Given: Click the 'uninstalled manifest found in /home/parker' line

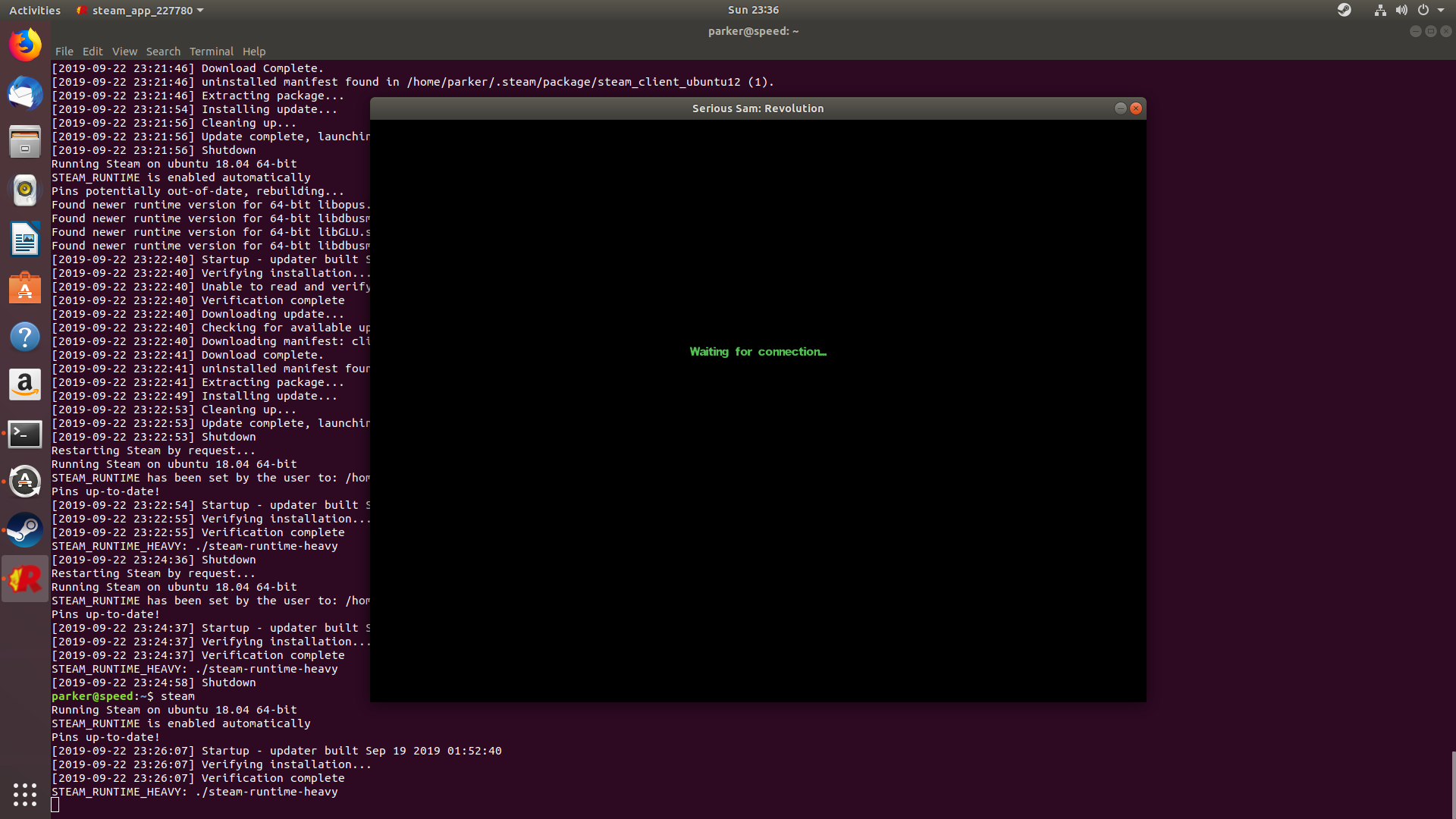Looking at the screenshot, I should click(x=413, y=82).
